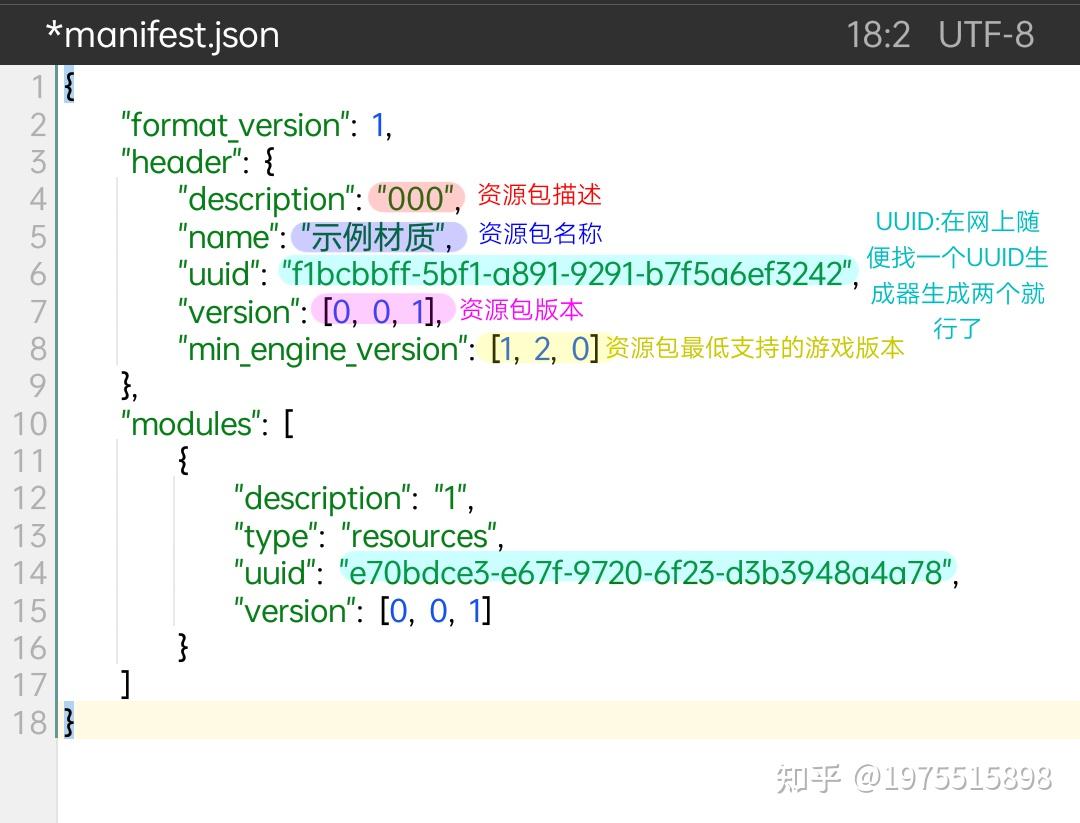Image resolution: width=1080 pixels, height=823 pixels.
Task: Collapse the "modules" array opening bracket
Action: (x=289, y=423)
